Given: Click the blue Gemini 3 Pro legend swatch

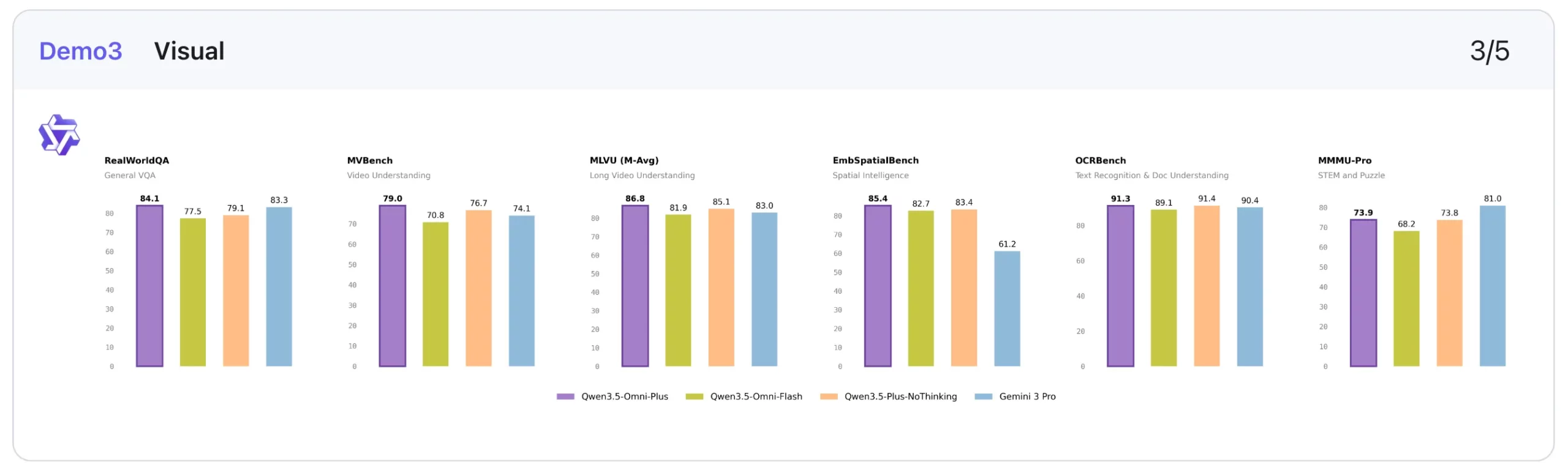Looking at the screenshot, I should coord(983,397).
